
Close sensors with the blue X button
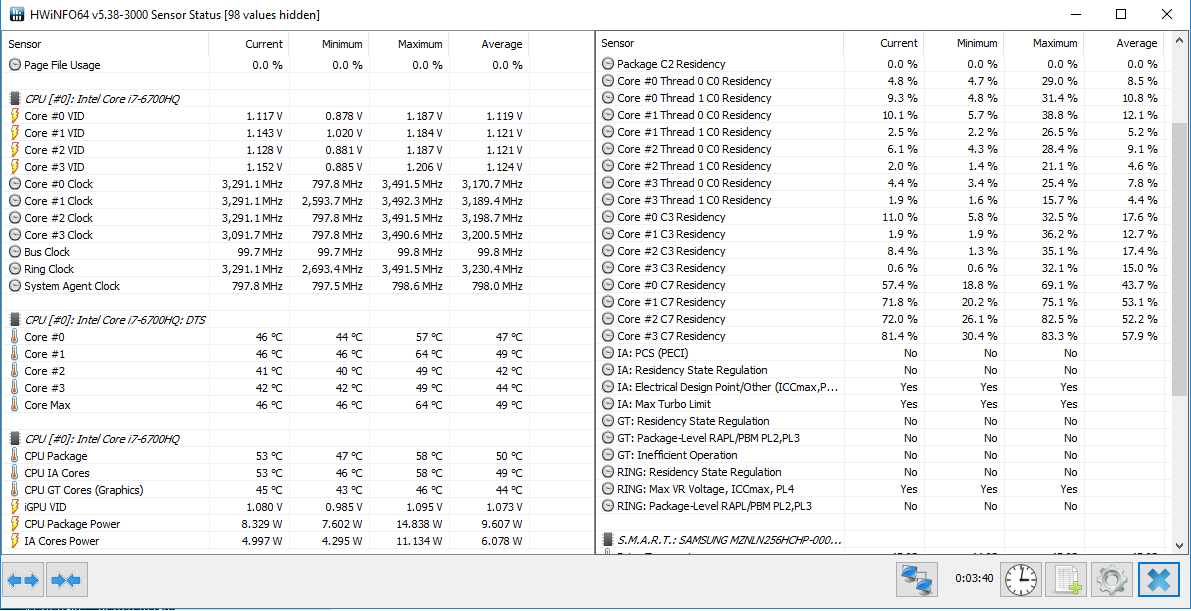coord(1158,581)
